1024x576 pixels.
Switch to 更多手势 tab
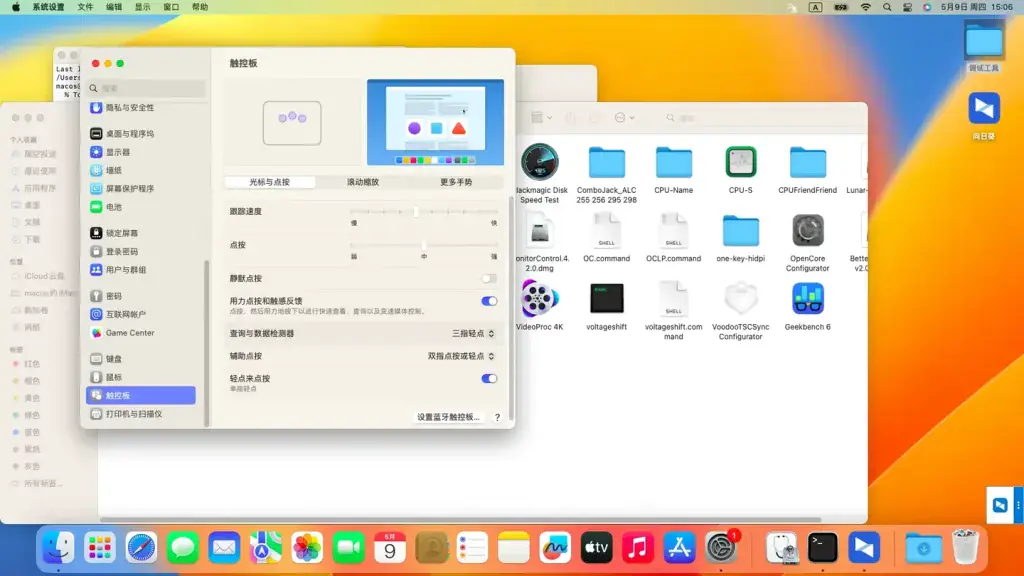[x=456, y=182]
